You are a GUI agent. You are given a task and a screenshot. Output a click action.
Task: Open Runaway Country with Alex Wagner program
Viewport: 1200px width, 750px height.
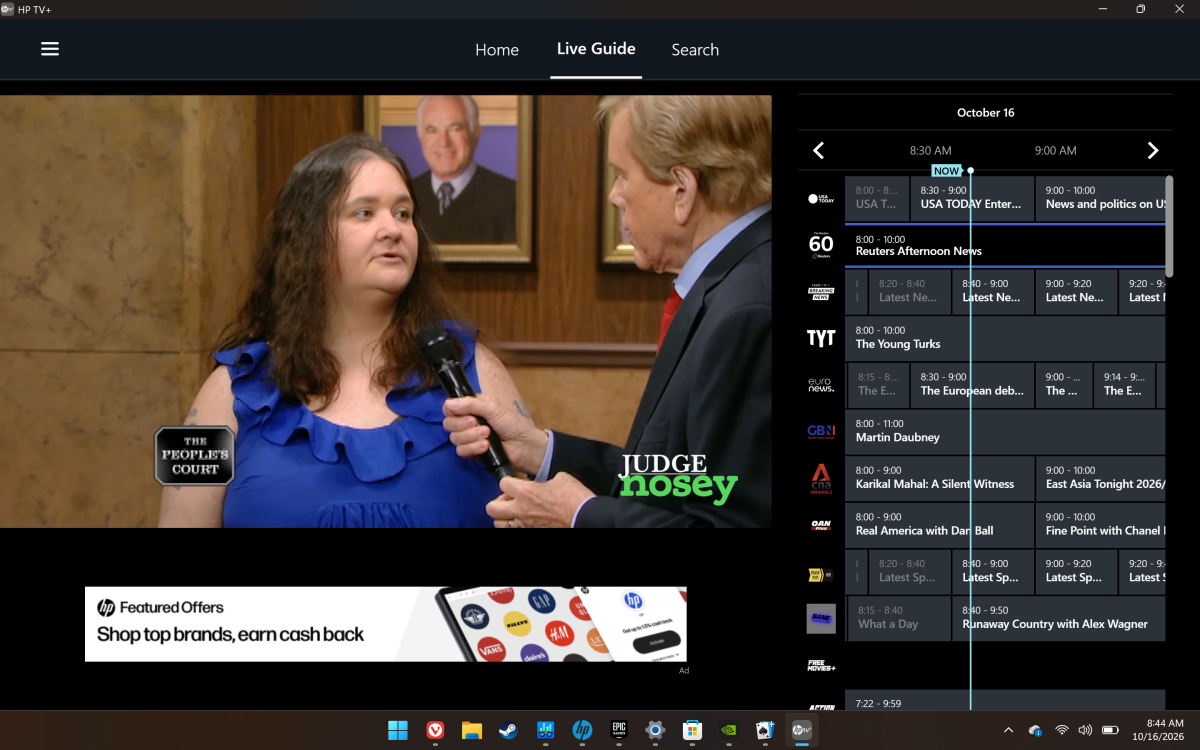pyautogui.click(x=1059, y=617)
